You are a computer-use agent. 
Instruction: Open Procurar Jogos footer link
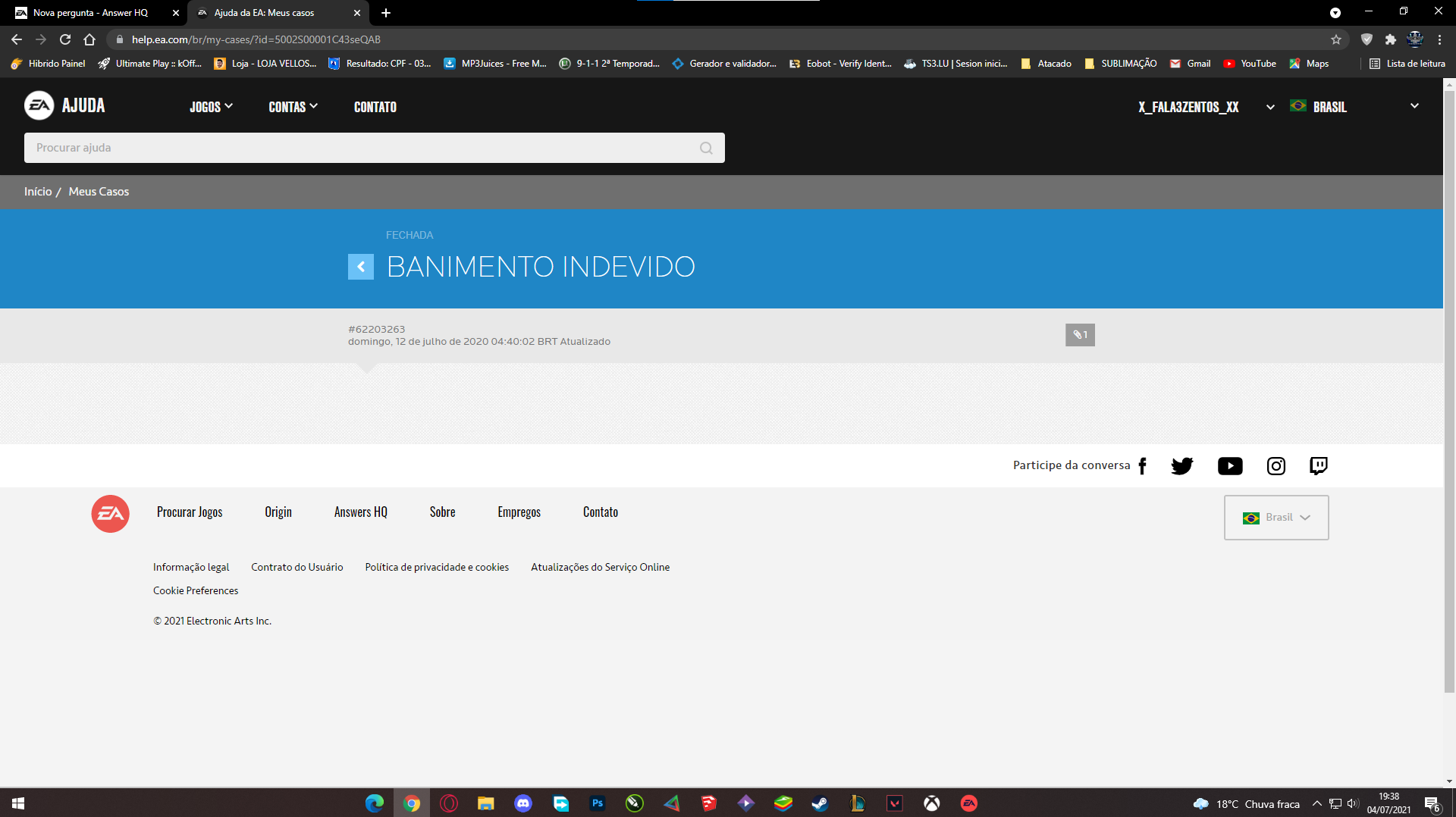pyautogui.click(x=190, y=512)
